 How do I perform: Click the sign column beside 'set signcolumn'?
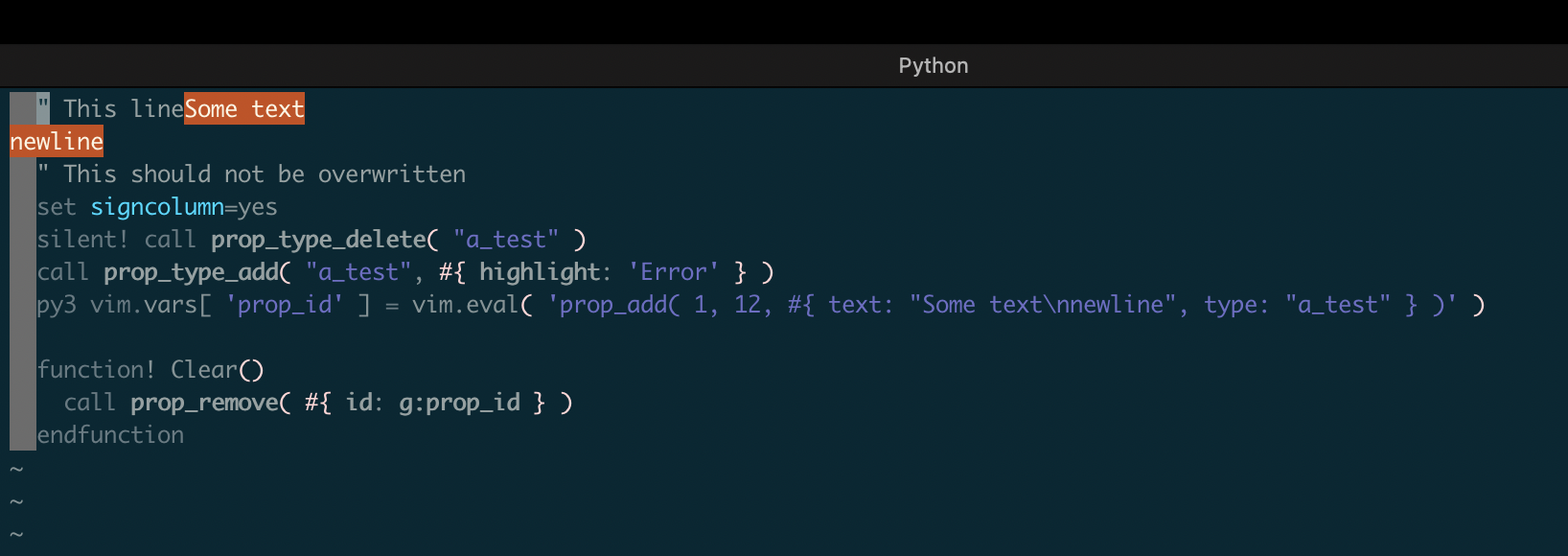click(23, 207)
